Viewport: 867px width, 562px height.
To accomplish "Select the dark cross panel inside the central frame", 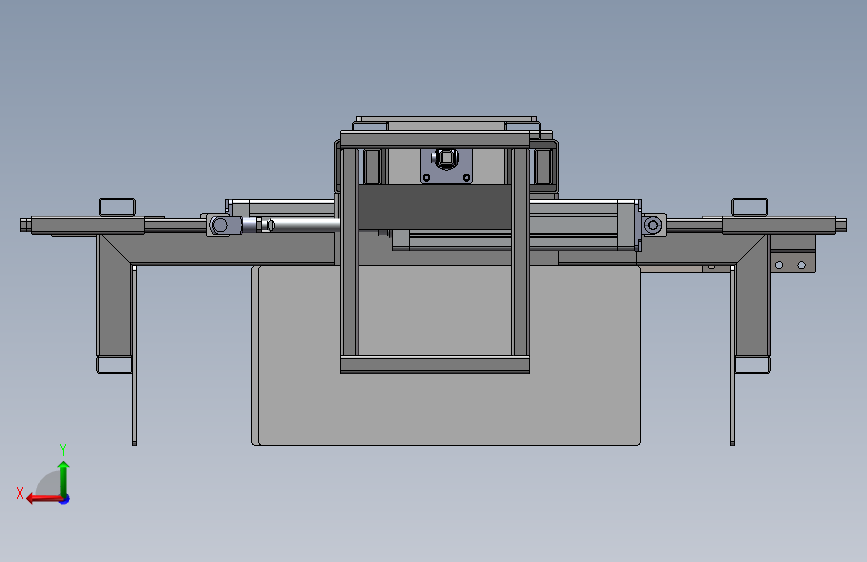I will point(435,207).
